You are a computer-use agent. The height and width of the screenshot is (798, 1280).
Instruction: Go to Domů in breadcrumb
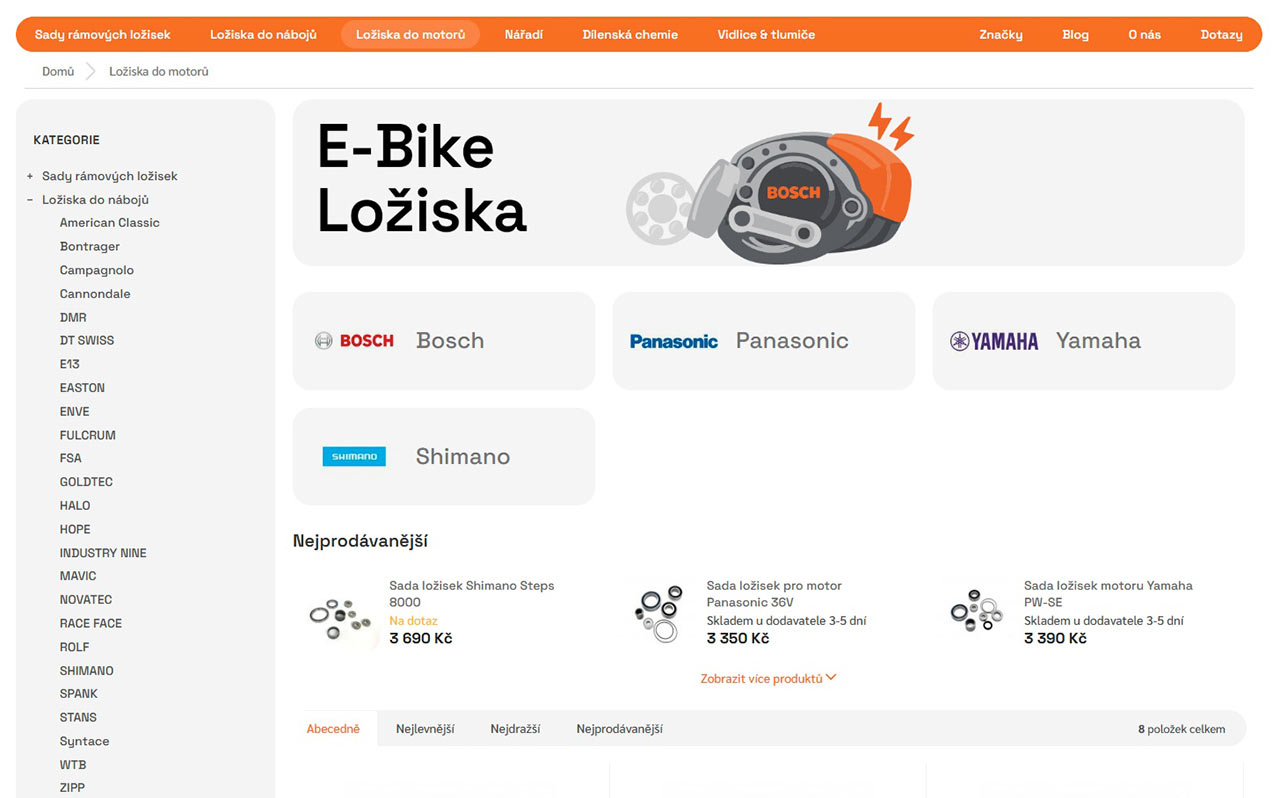pyautogui.click(x=58, y=72)
